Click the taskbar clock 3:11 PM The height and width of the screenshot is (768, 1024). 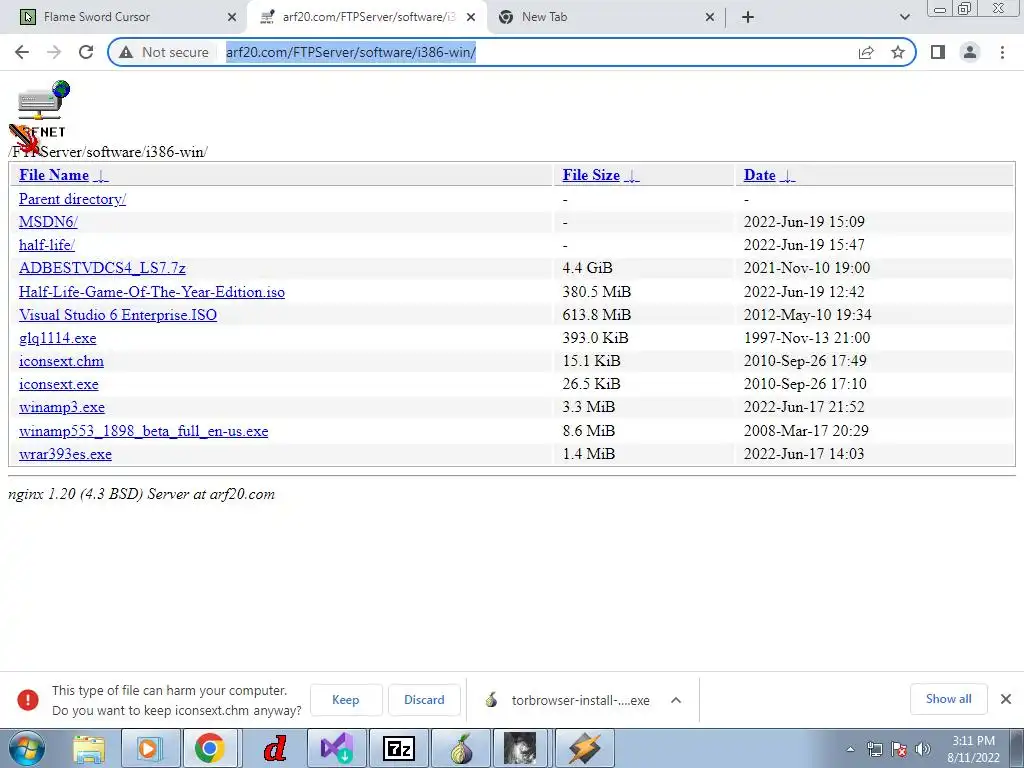(973, 749)
